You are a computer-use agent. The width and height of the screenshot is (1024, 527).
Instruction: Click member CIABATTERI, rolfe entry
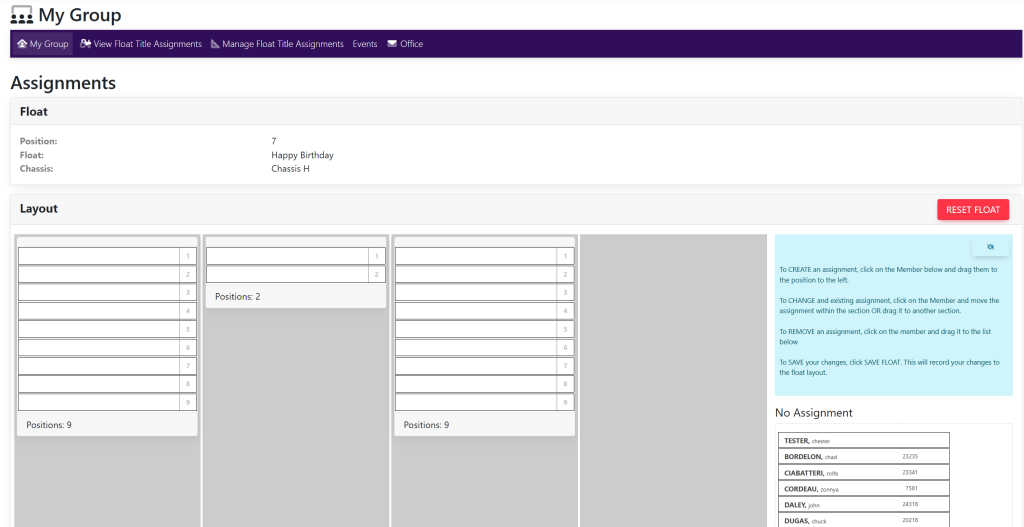(862, 472)
